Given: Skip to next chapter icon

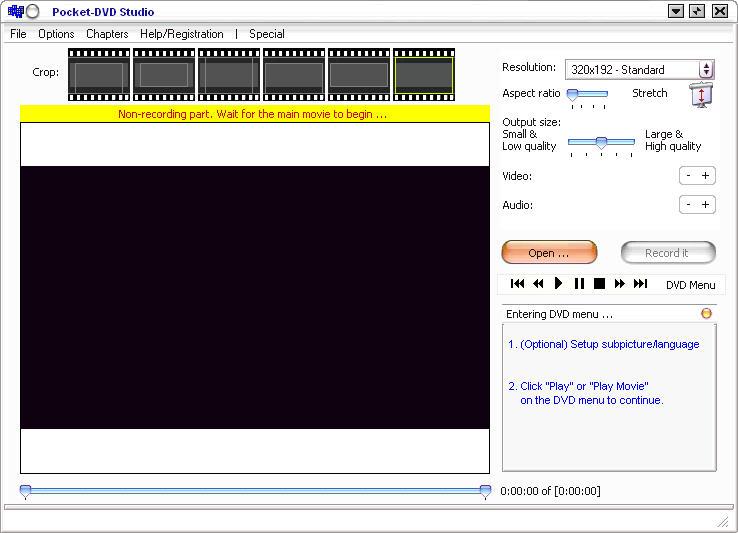Looking at the screenshot, I should (x=641, y=284).
